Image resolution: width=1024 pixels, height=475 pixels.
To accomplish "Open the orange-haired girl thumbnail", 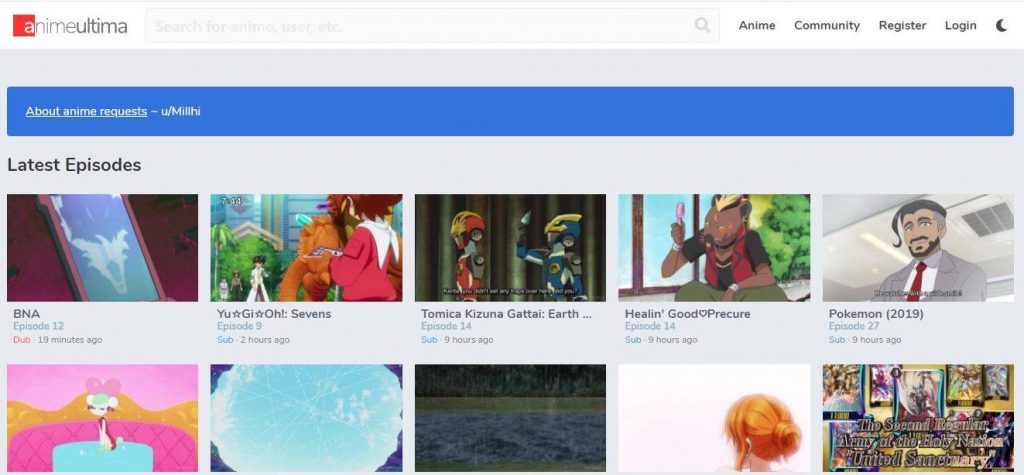I will [714, 418].
